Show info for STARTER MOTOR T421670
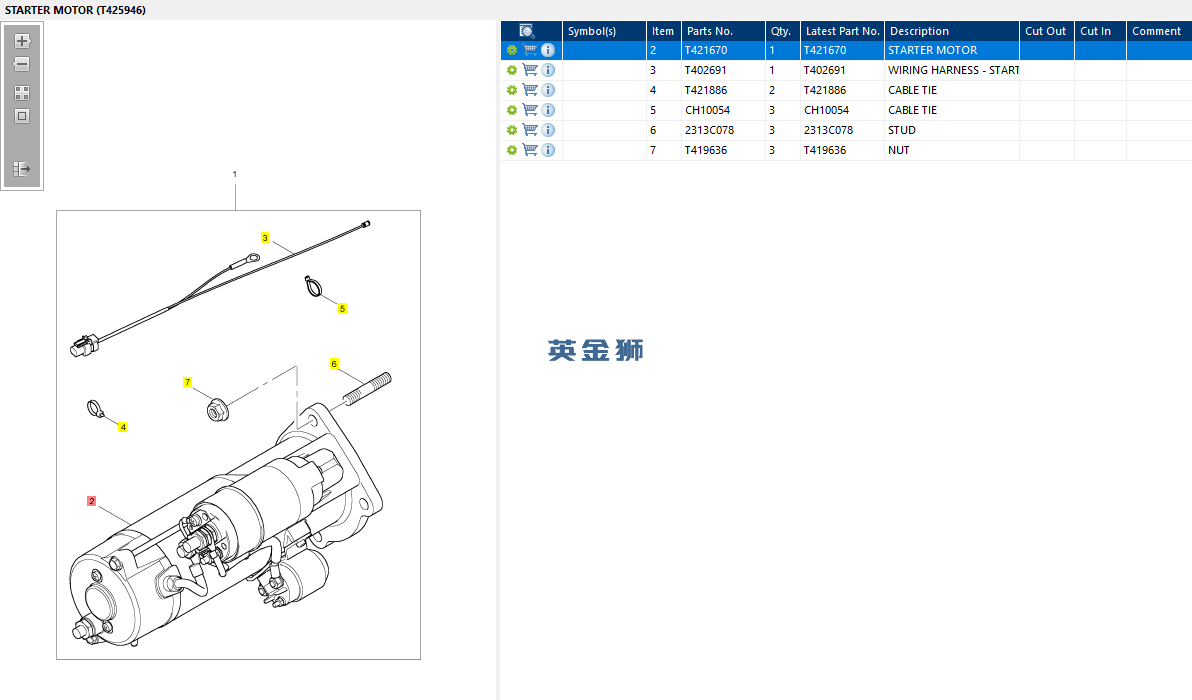This screenshot has width=1192, height=700. (548, 50)
